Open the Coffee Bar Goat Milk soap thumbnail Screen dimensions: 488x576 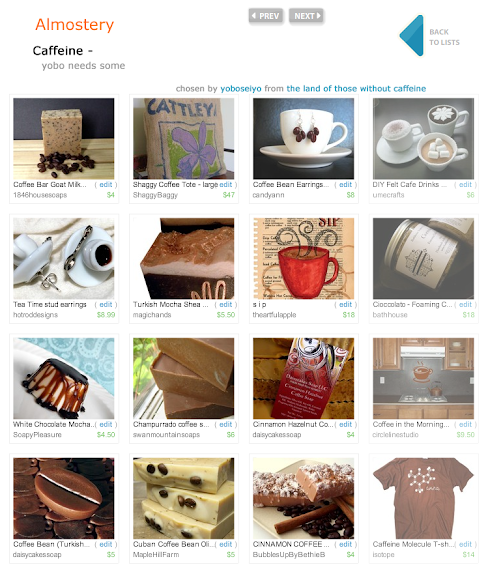[x=64, y=138]
